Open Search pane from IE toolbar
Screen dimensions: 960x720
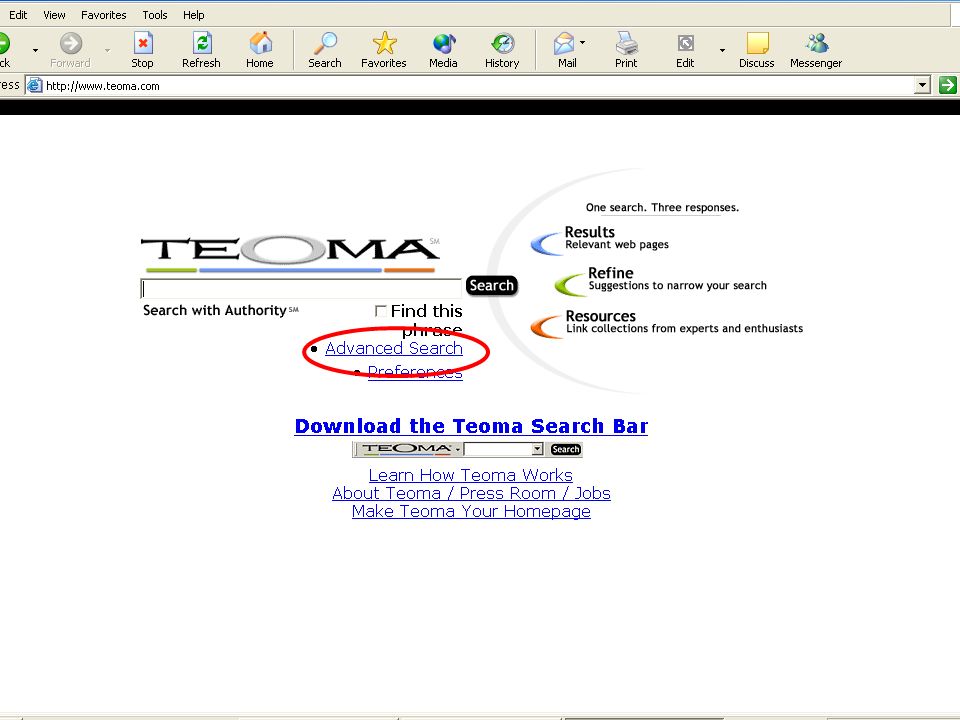(325, 43)
